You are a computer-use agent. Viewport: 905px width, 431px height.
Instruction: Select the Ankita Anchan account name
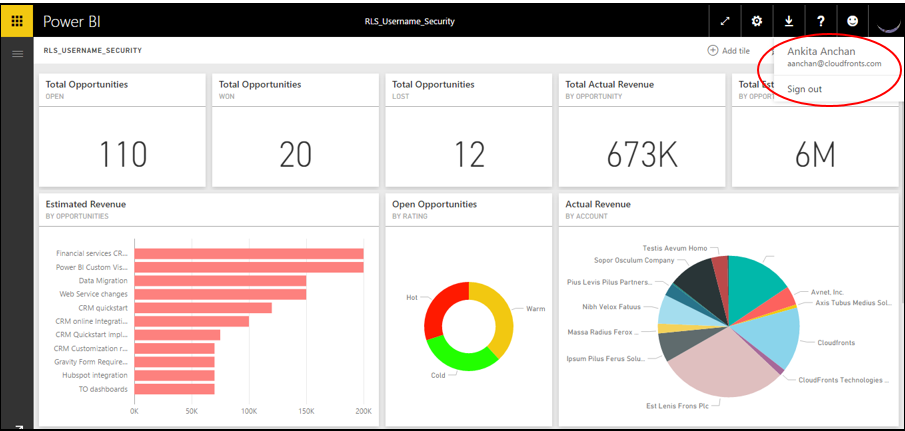(x=822, y=50)
